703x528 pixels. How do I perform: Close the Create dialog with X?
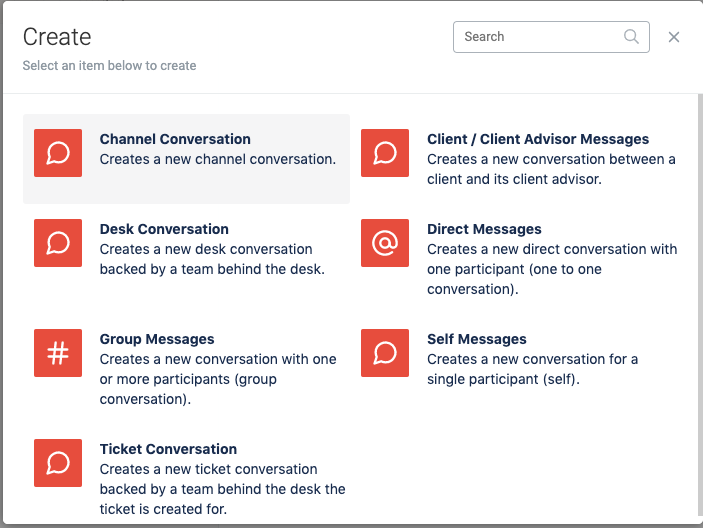click(674, 37)
